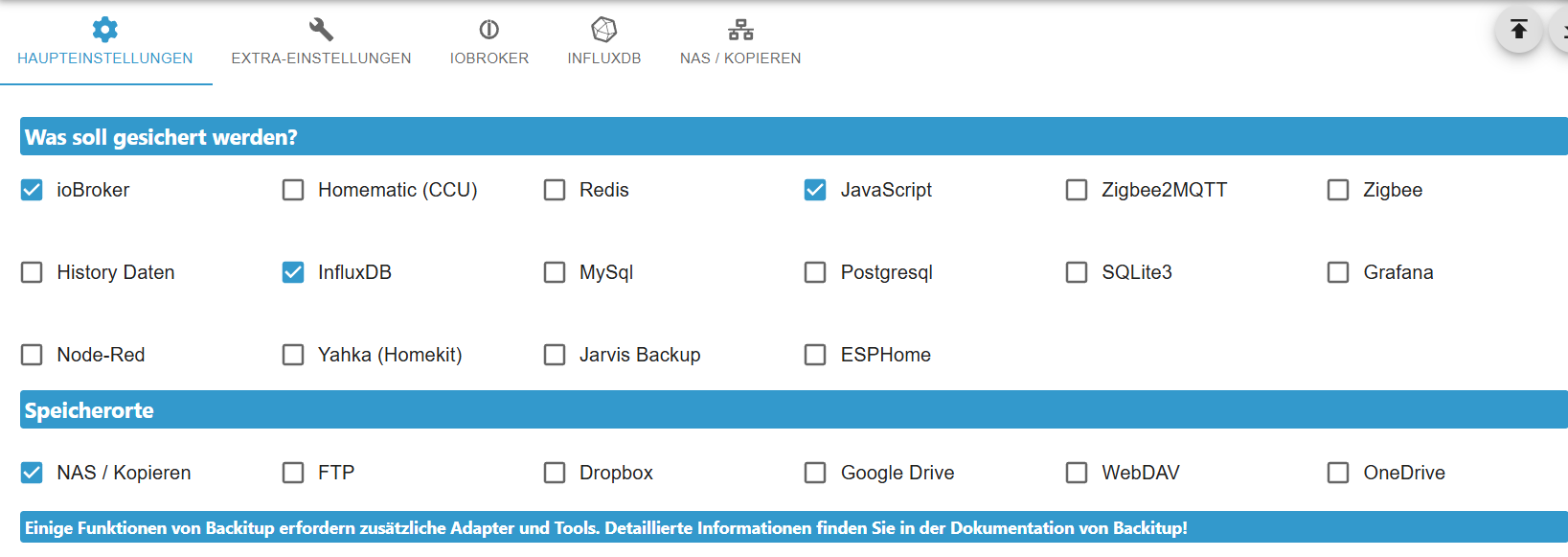Disable the JavaScript backup checkbox

click(815, 190)
